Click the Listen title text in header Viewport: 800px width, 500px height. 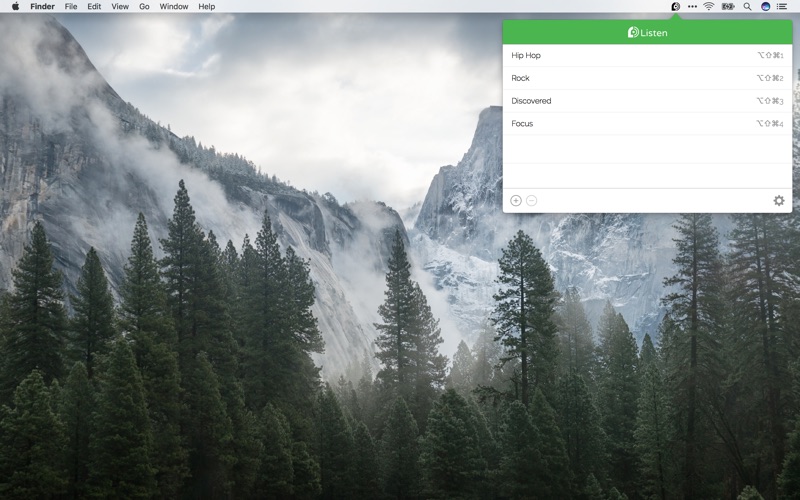pyautogui.click(x=654, y=33)
